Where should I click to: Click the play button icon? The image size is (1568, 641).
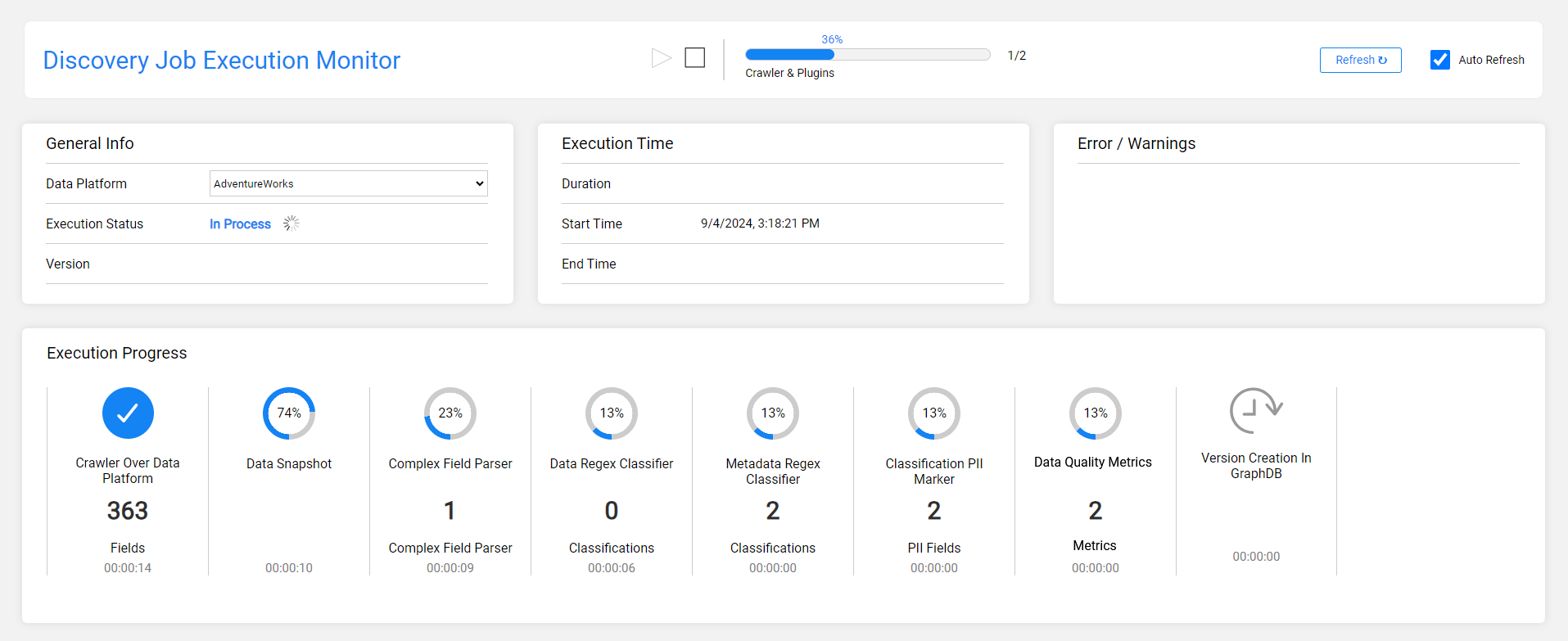[x=661, y=58]
